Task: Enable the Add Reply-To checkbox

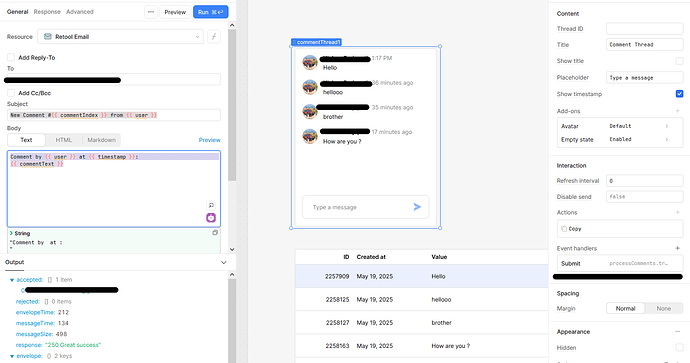Action: 11,57
